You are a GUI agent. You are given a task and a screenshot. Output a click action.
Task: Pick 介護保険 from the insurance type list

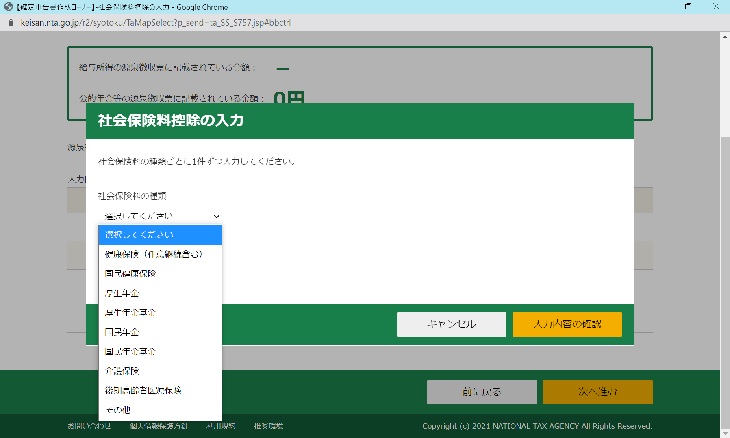point(160,371)
